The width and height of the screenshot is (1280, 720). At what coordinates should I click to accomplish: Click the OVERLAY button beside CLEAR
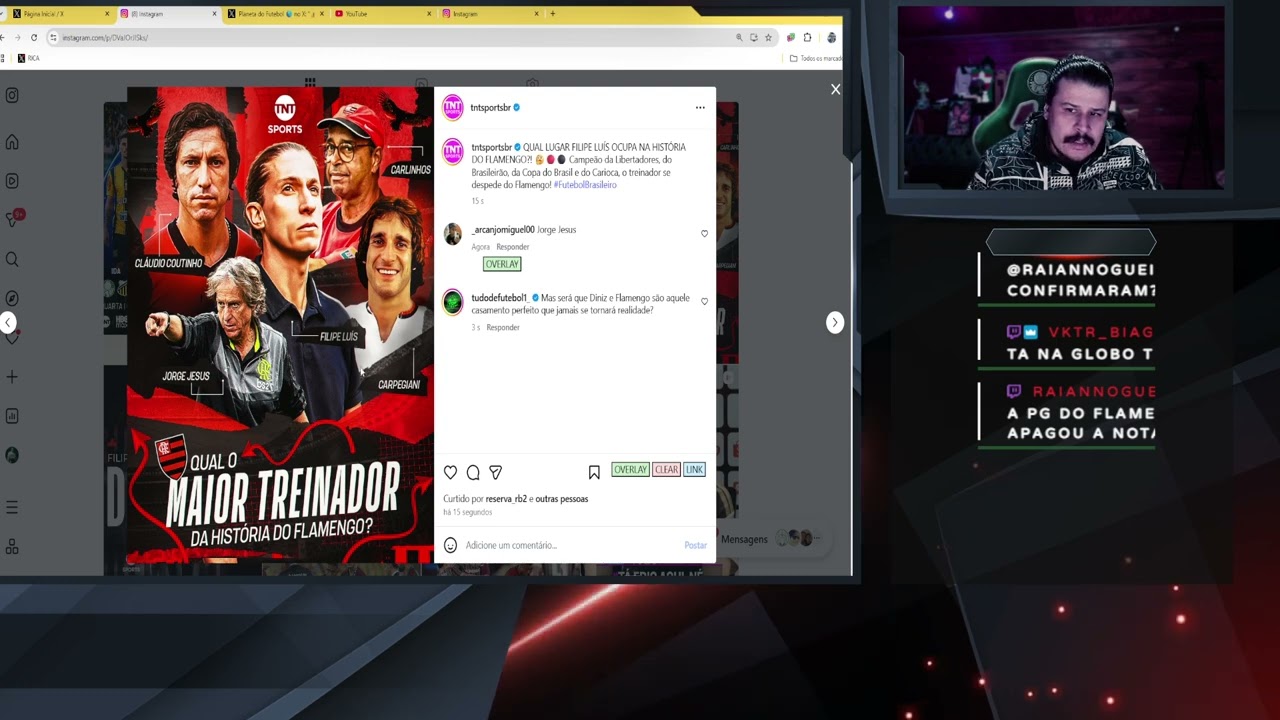pos(630,470)
